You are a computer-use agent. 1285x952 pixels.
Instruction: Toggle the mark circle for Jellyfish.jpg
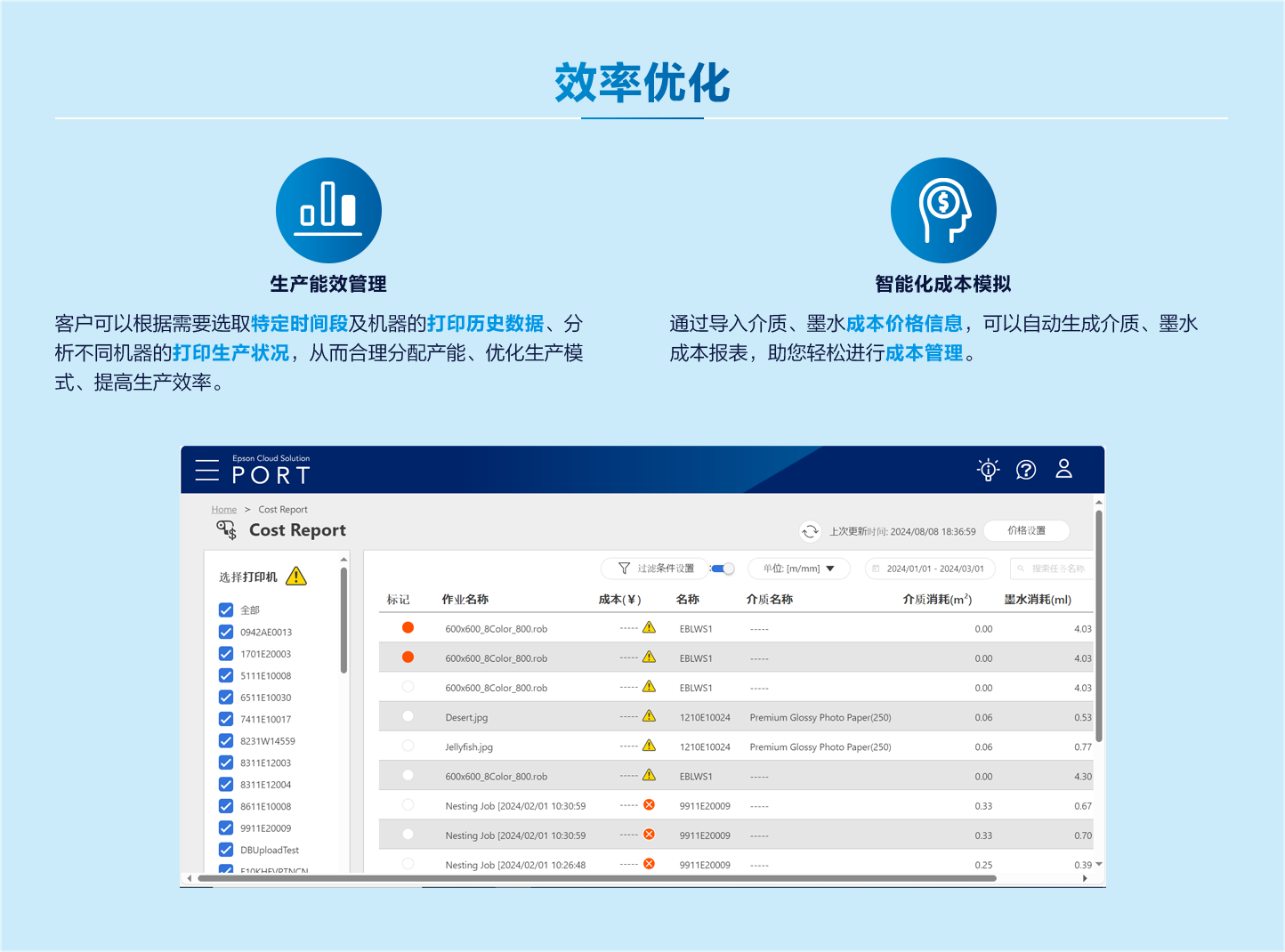(x=408, y=746)
